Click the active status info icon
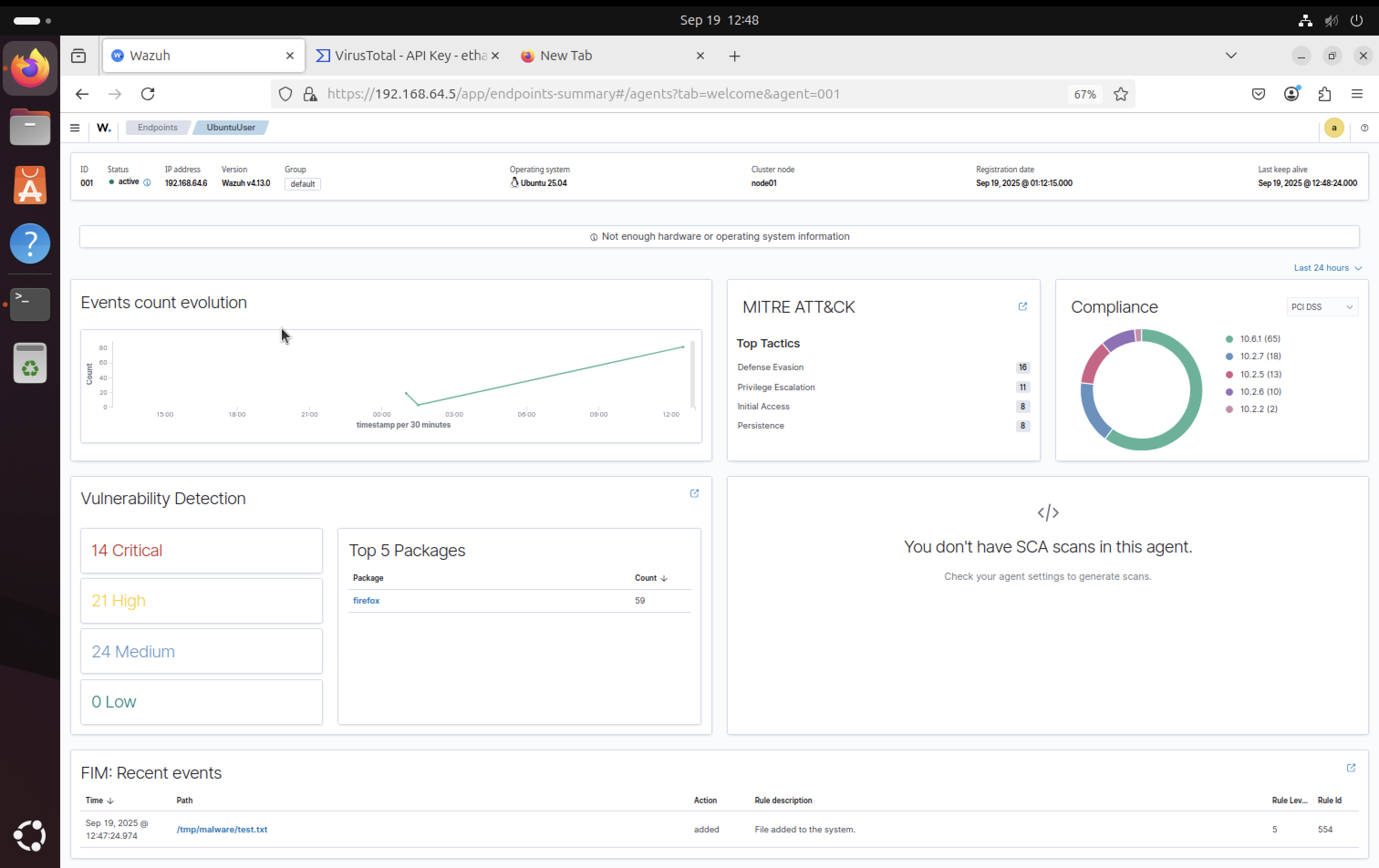1379x868 pixels. (x=147, y=183)
